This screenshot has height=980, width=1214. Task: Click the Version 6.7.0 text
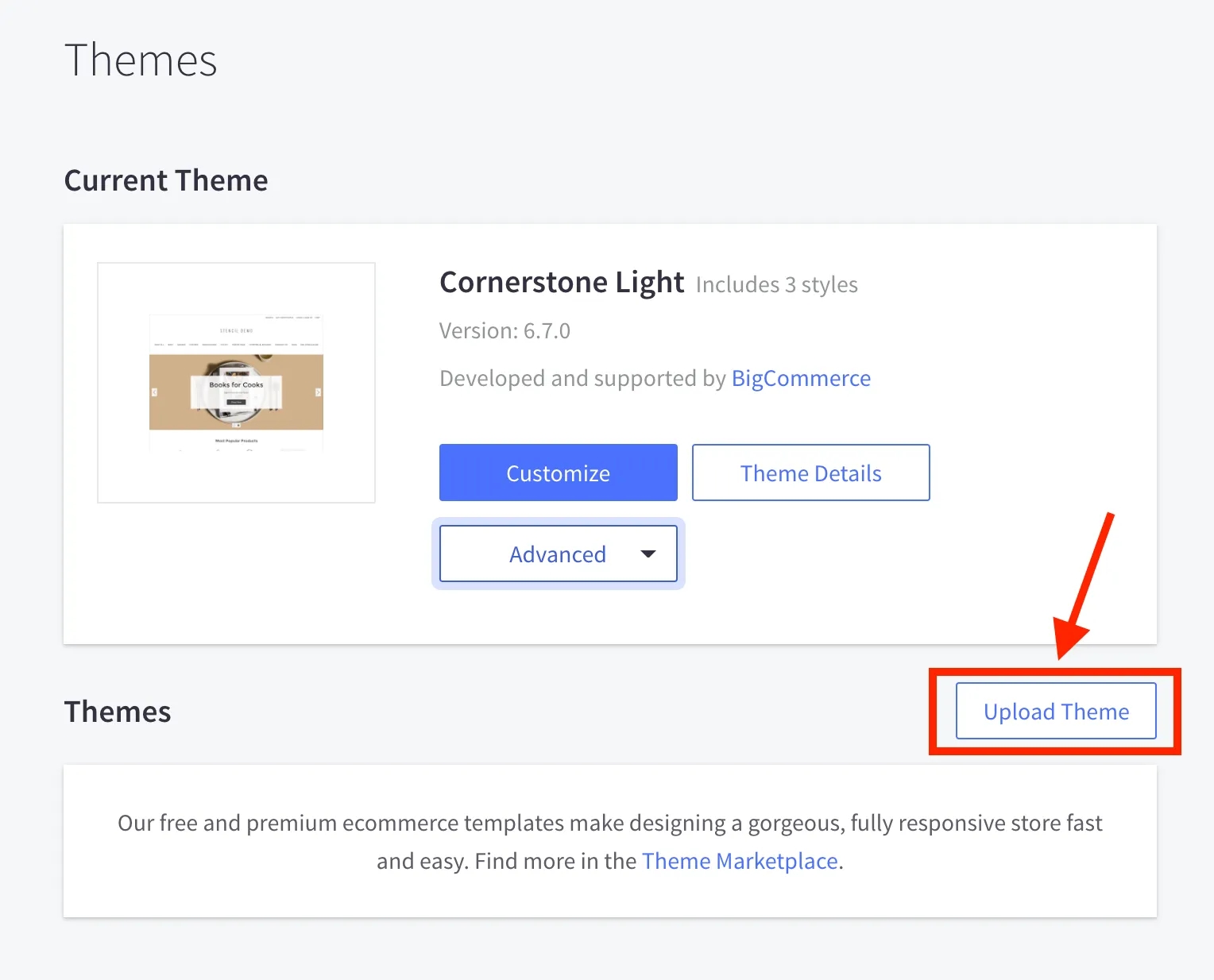[x=505, y=330]
